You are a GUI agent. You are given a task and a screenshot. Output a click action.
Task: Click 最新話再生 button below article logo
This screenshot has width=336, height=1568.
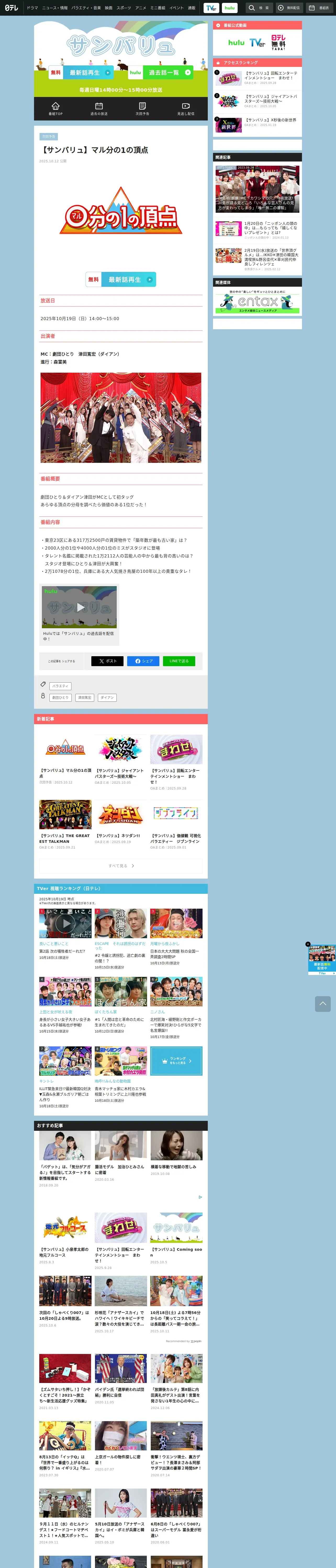pos(121,279)
